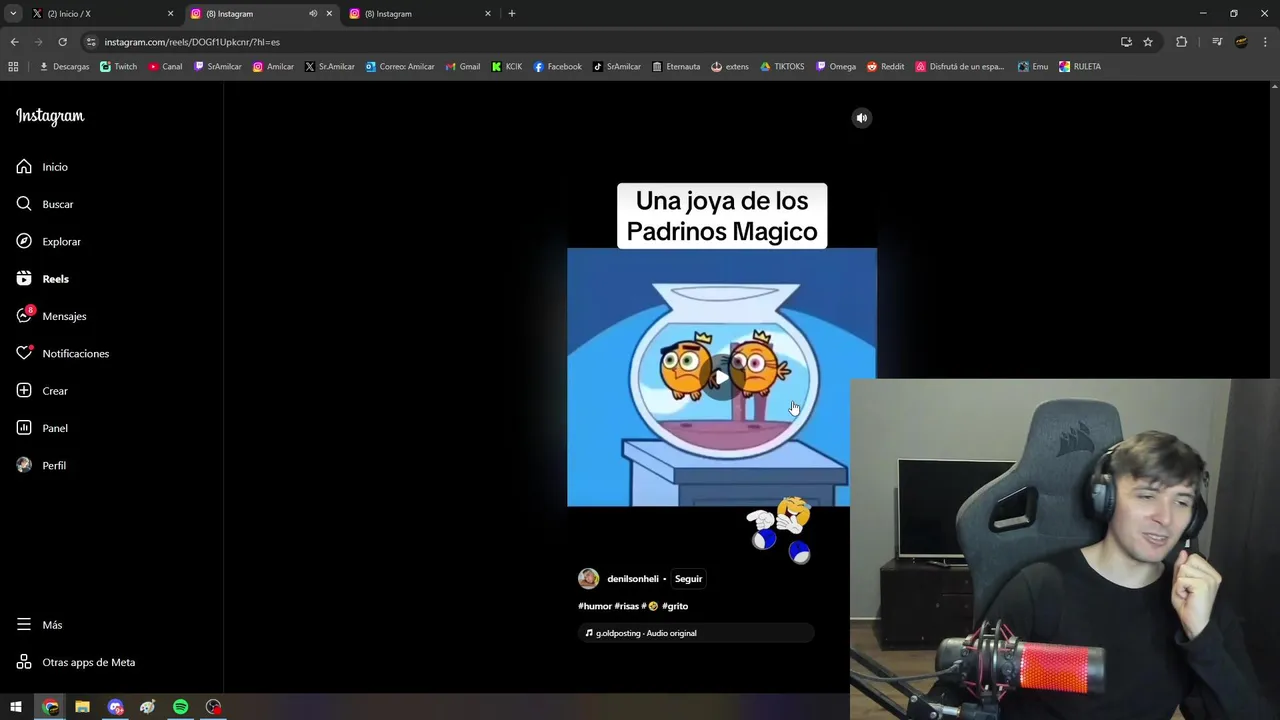The image size is (1280, 720).
Task: Open SrAmilcar TikTok bookmark
Action: coord(616,67)
